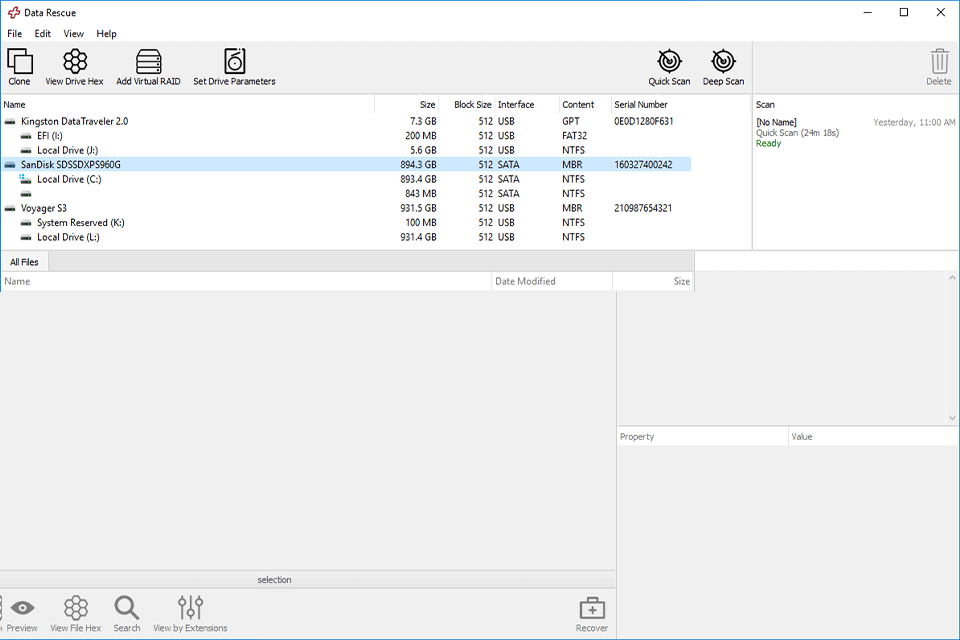The image size is (960, 640).
Task: Open View File Hex tool
Action: [x=76, y=614]
